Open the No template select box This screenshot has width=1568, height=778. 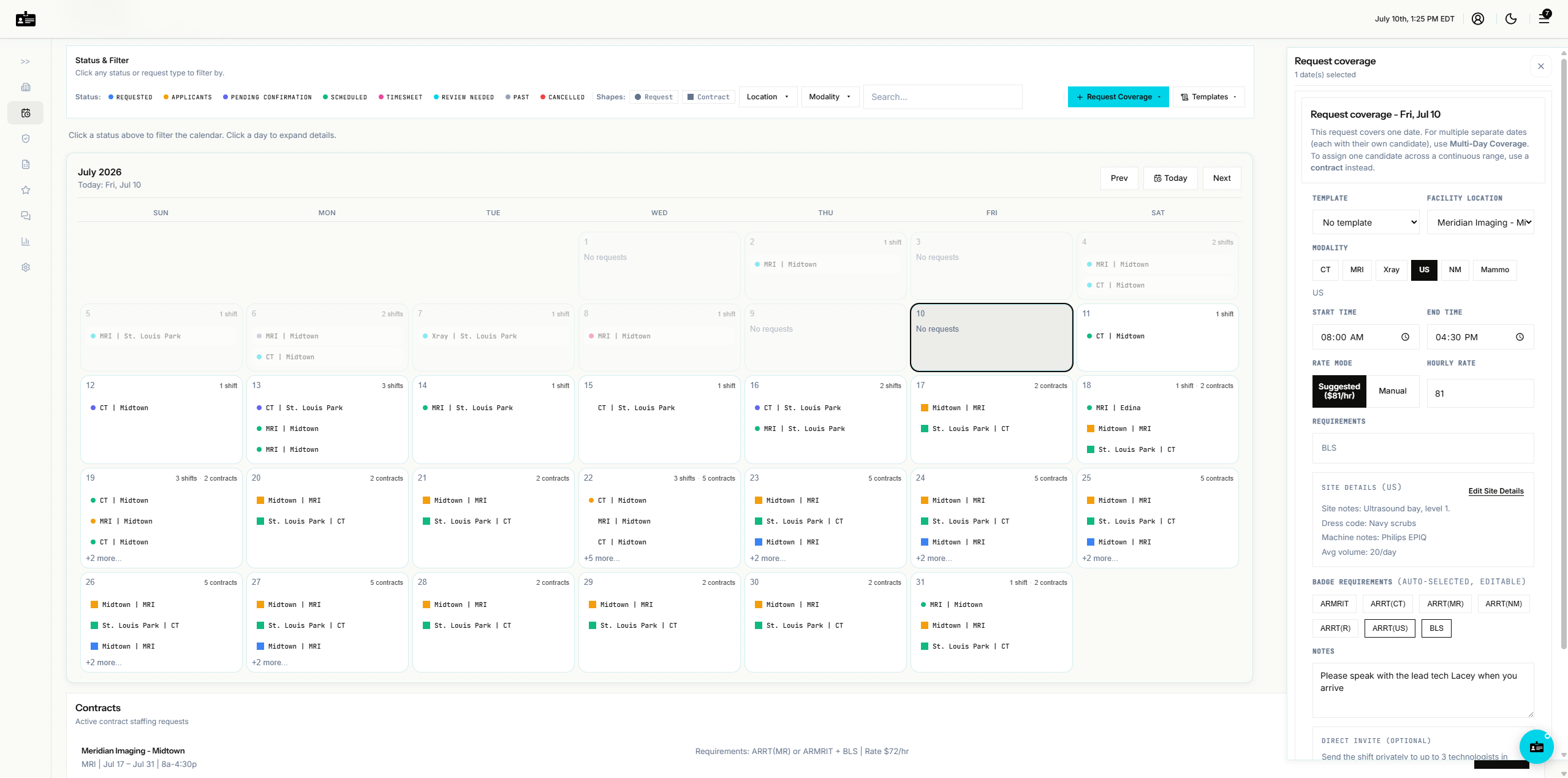pos(1366,223)
